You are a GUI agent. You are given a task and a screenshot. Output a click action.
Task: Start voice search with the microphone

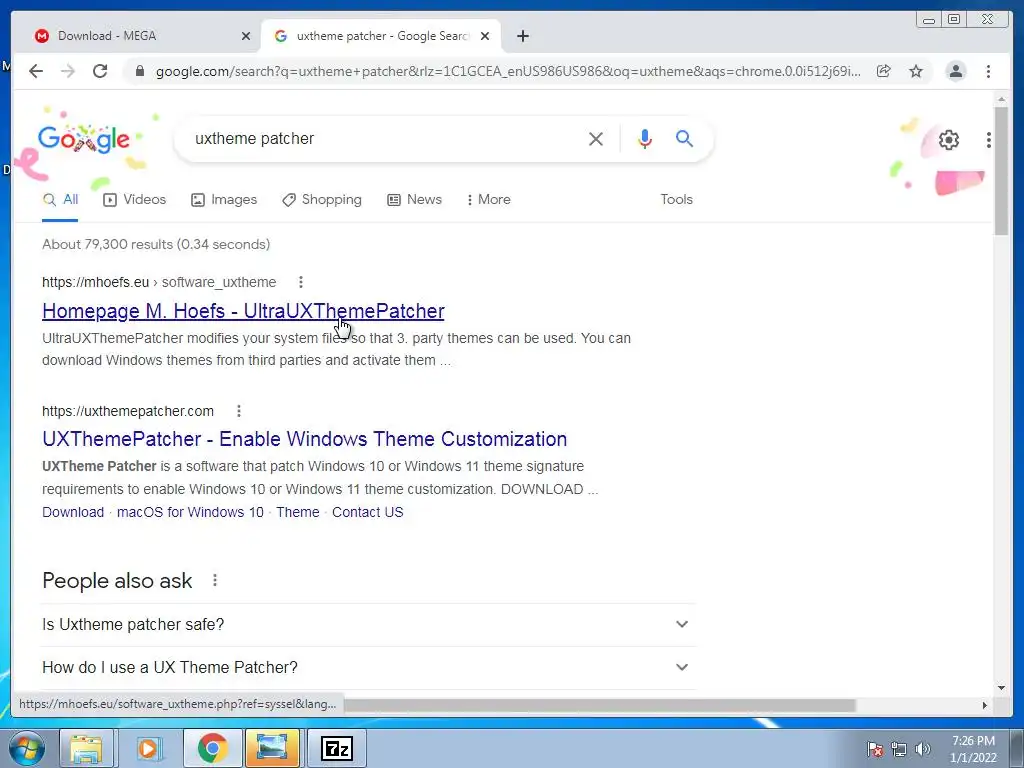pos(645,138)
